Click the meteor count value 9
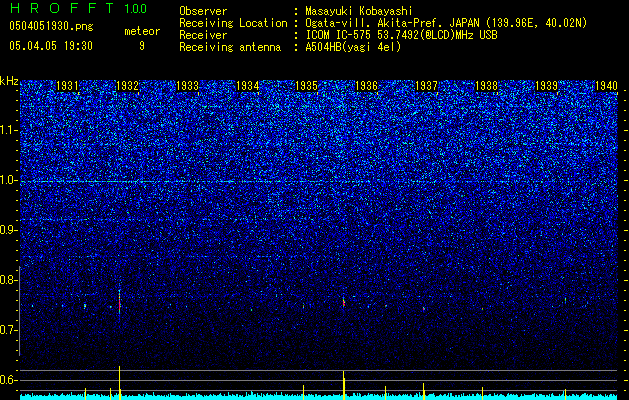Image resolution: width=629 pixels, height=400 pixels. 142,46
